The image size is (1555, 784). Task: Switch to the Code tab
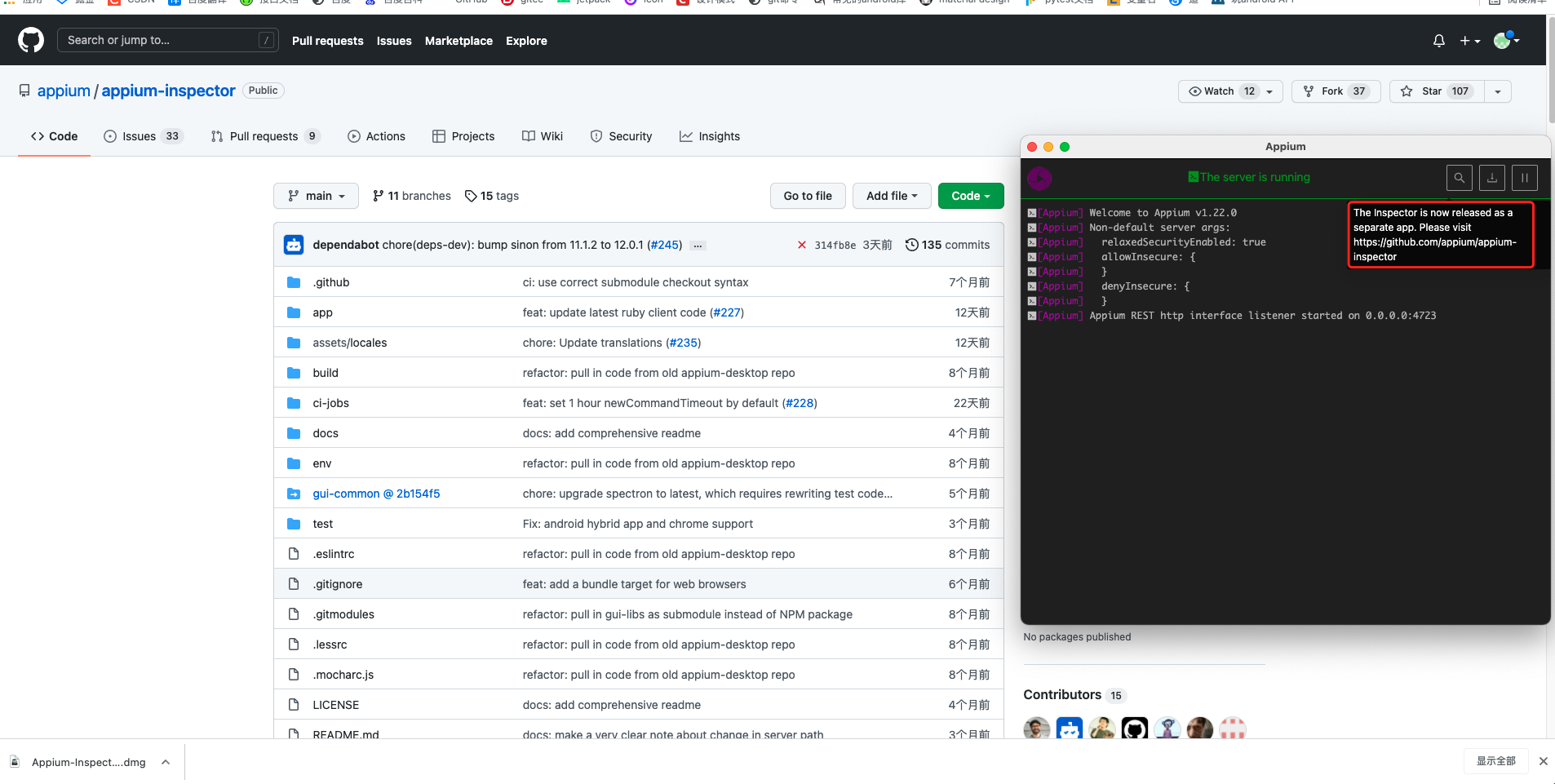coord(55,136)
